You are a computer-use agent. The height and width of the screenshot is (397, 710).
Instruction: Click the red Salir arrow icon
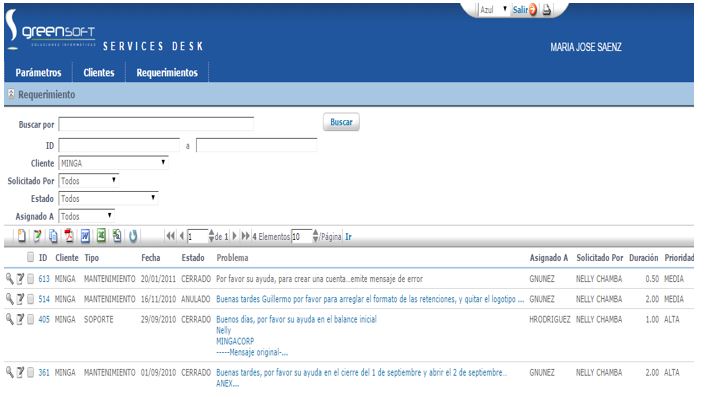pos(533,10)
